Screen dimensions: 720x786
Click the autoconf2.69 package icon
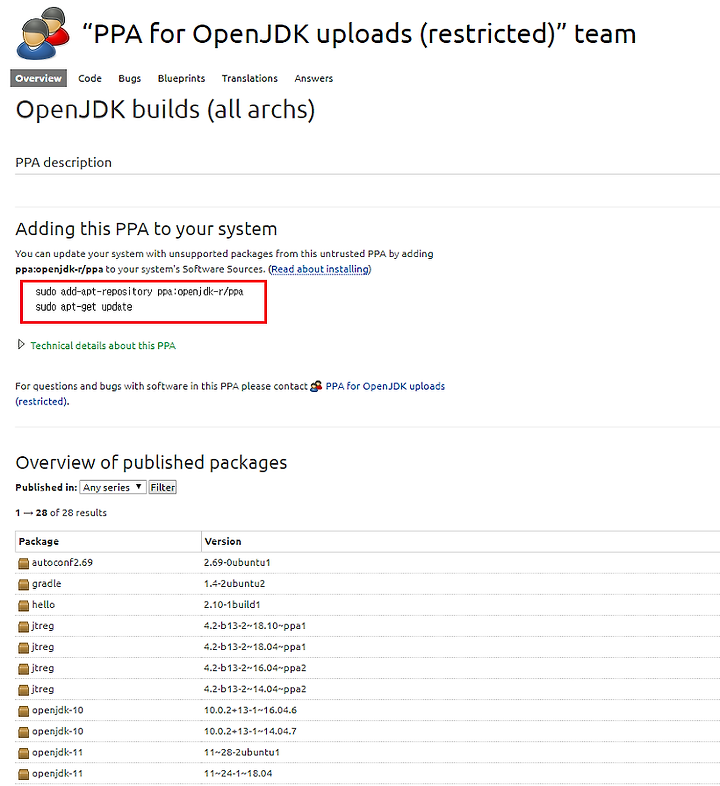[24, 563]
